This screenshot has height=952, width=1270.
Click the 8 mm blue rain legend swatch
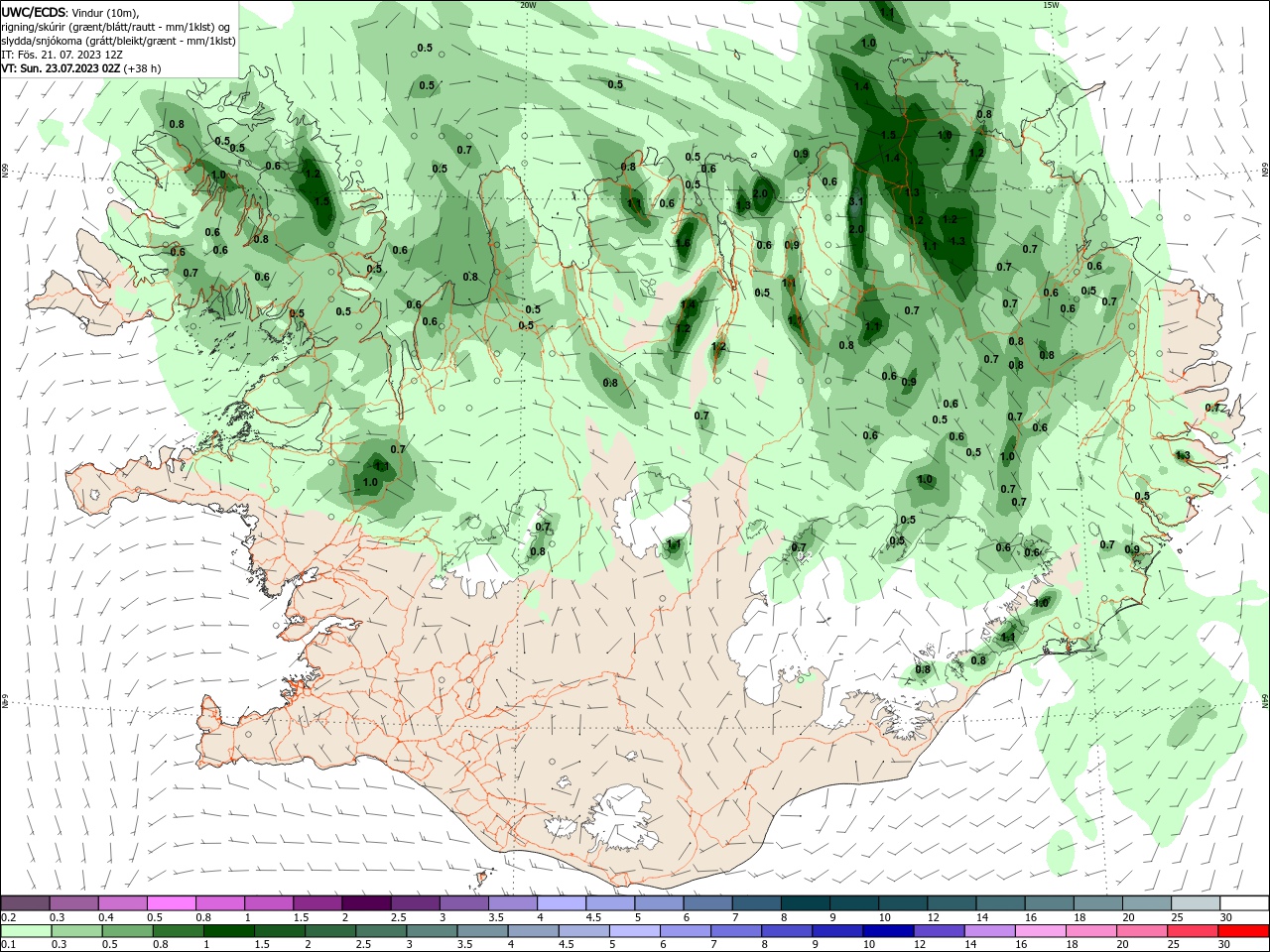(x=787, y=931)
